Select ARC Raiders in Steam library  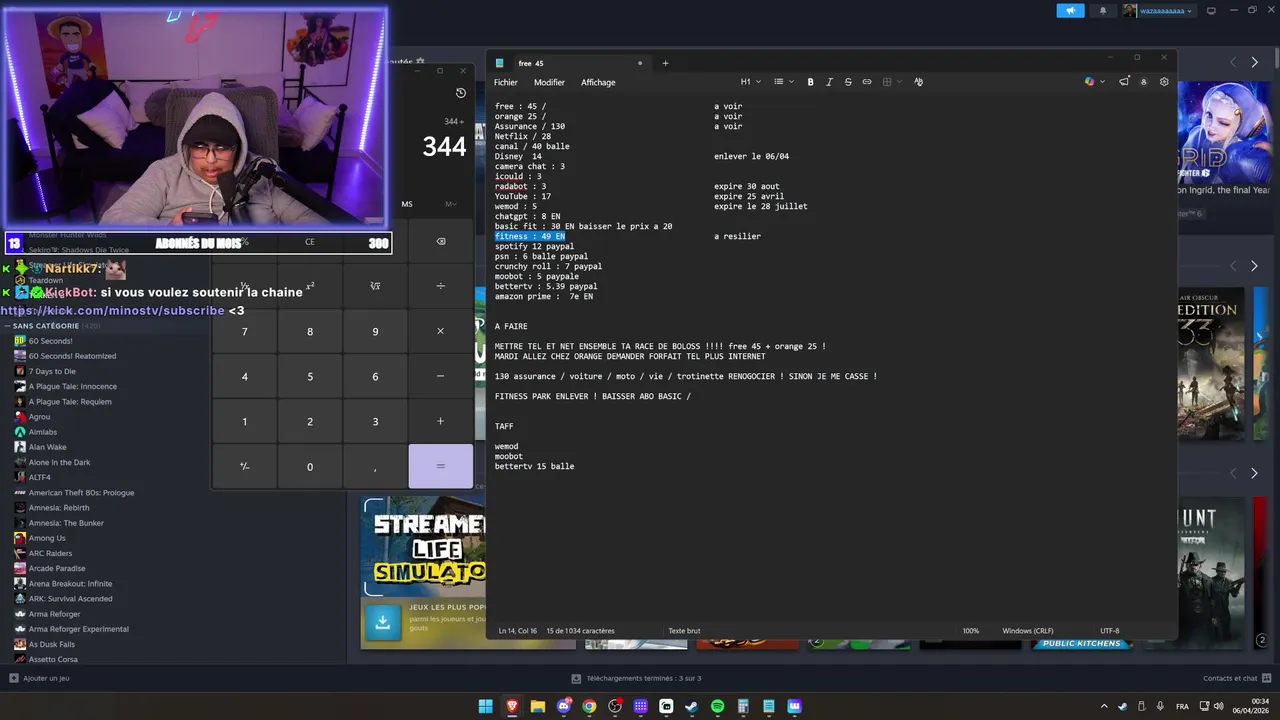(x=50, y=553)
